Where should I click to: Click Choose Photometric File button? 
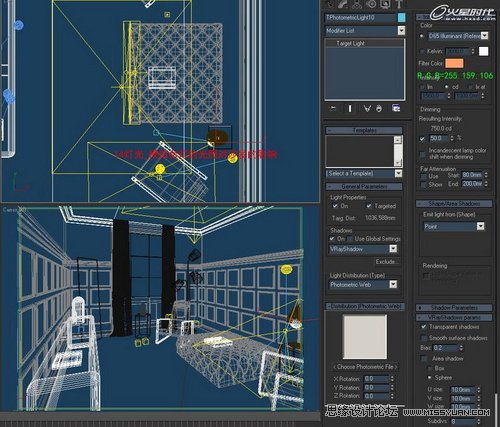coord(365,367)
